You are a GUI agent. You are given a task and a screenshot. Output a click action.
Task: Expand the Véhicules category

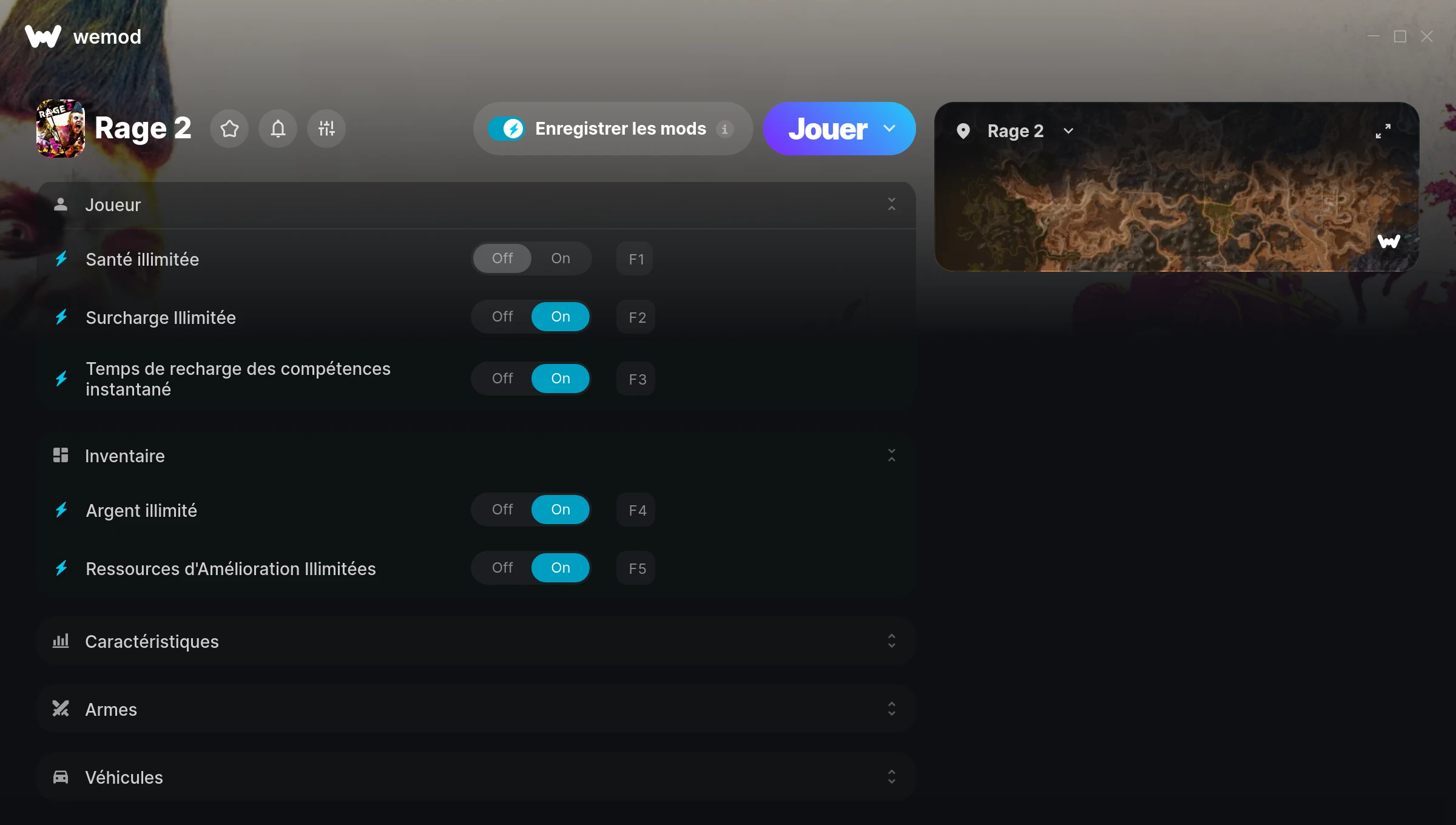(x=476, y=776)
